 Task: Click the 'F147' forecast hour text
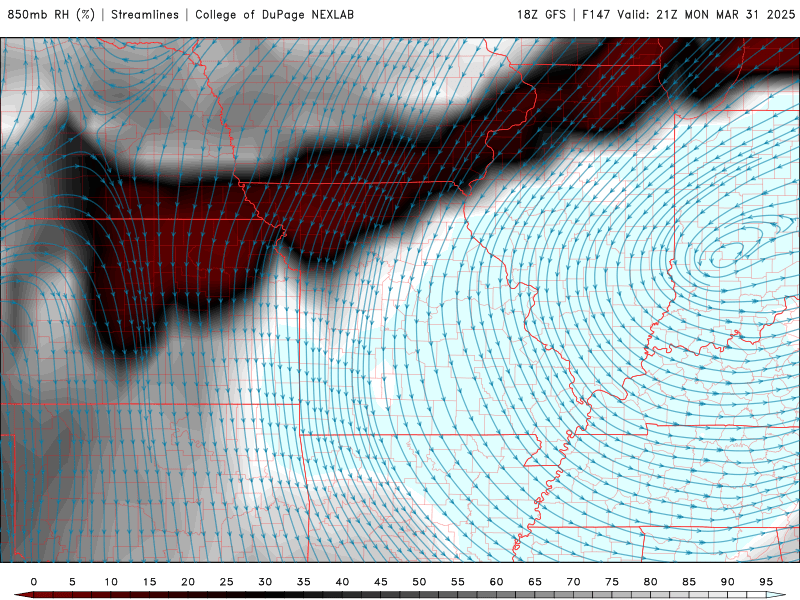tap(596, 15)
